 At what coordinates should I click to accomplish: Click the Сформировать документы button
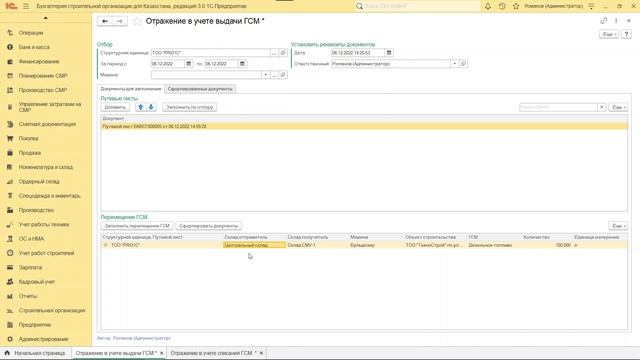[209, 226]
